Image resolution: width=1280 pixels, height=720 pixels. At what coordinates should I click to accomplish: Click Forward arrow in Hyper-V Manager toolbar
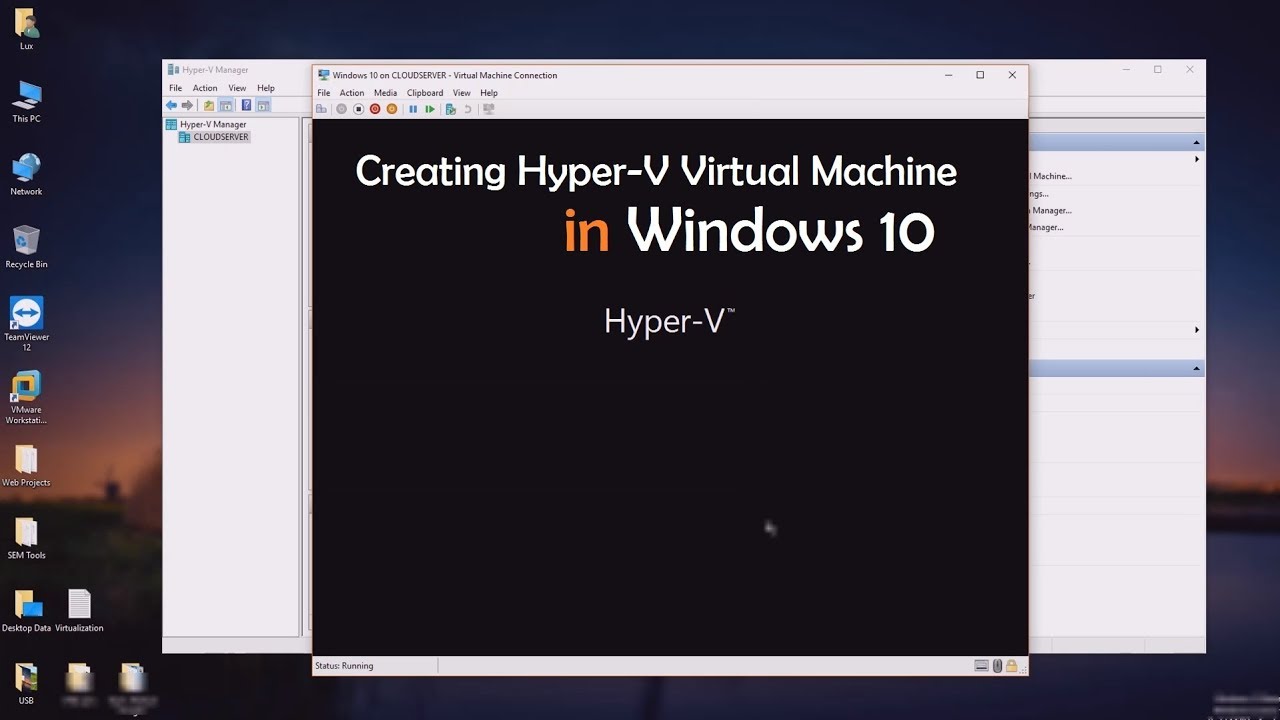187,105
